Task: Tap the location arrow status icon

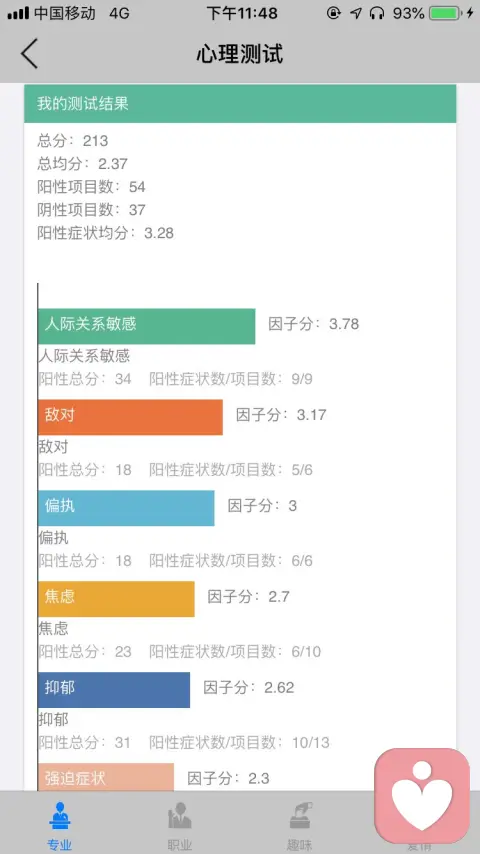Action: click(356, 13)
